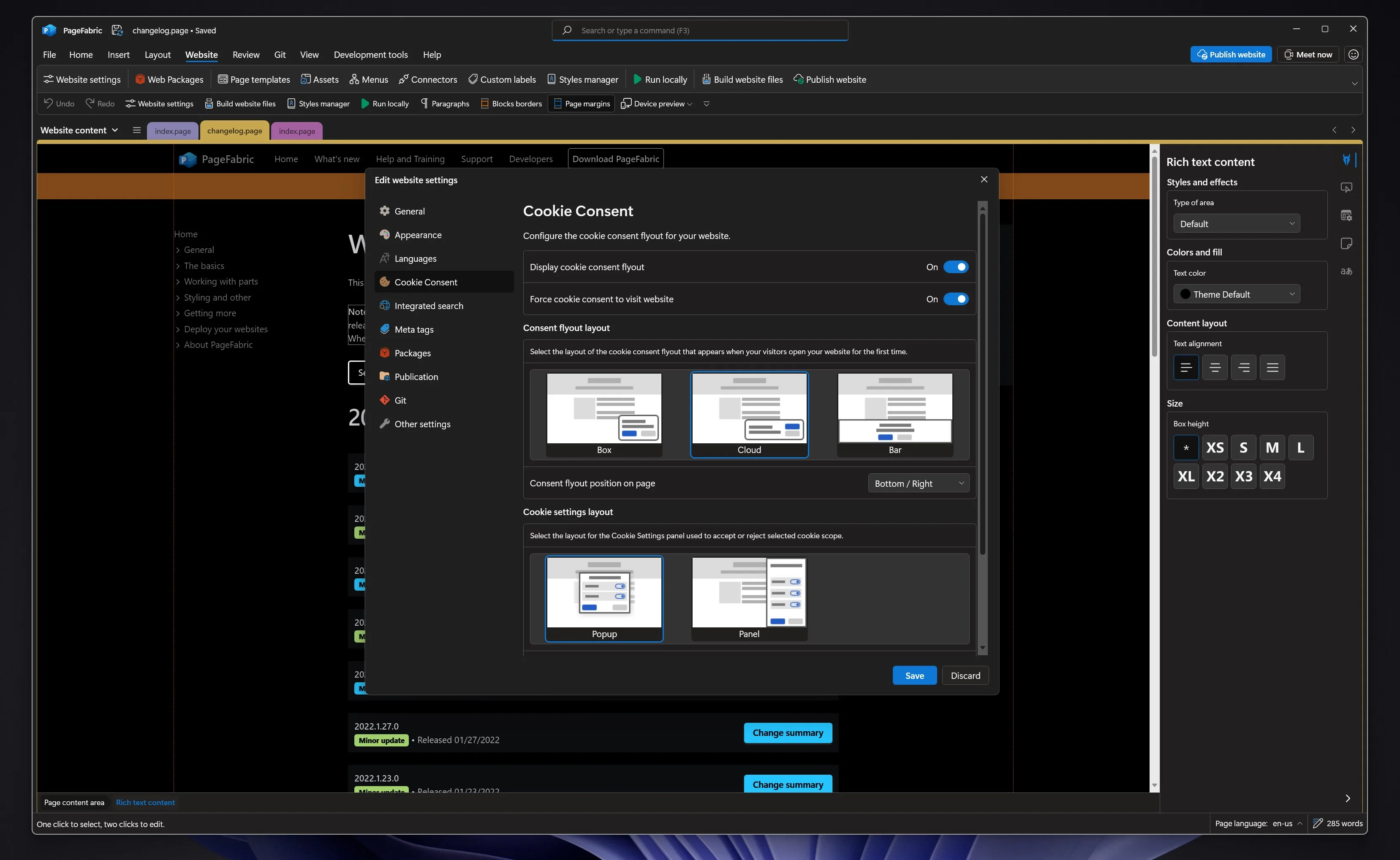Select the Box consent flyout layout
Image resolution: width=1400 pixels, height=860 pixels.
tap(604, 415)
